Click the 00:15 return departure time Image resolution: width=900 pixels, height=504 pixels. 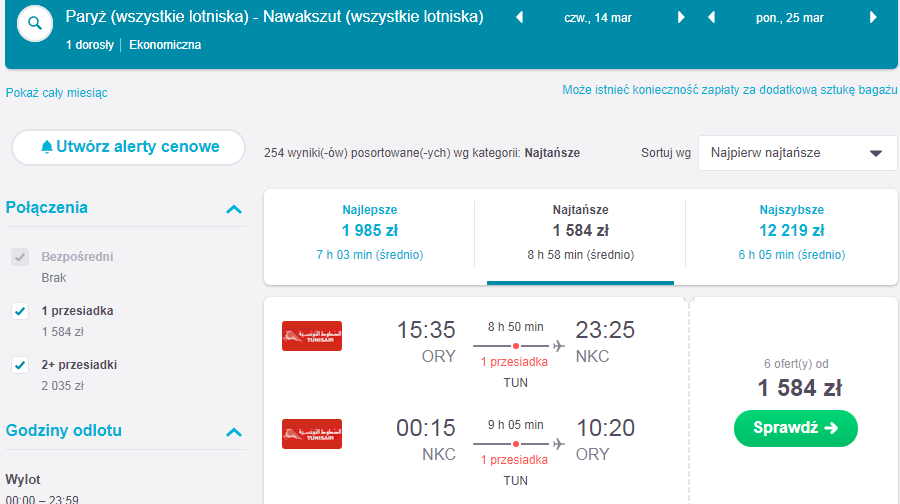(x=426, y=428)
